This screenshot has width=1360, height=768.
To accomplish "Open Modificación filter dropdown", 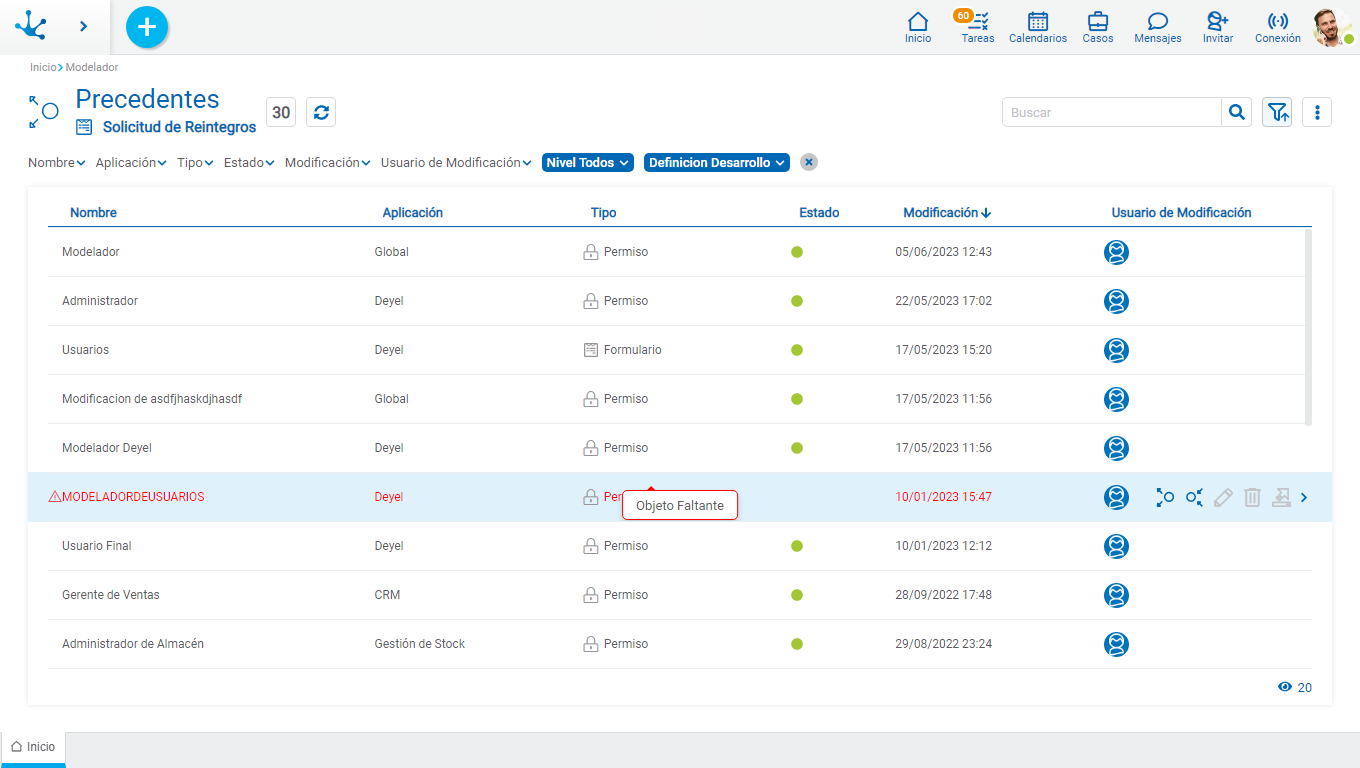I will pyautogui.click(x=328, y=162).
